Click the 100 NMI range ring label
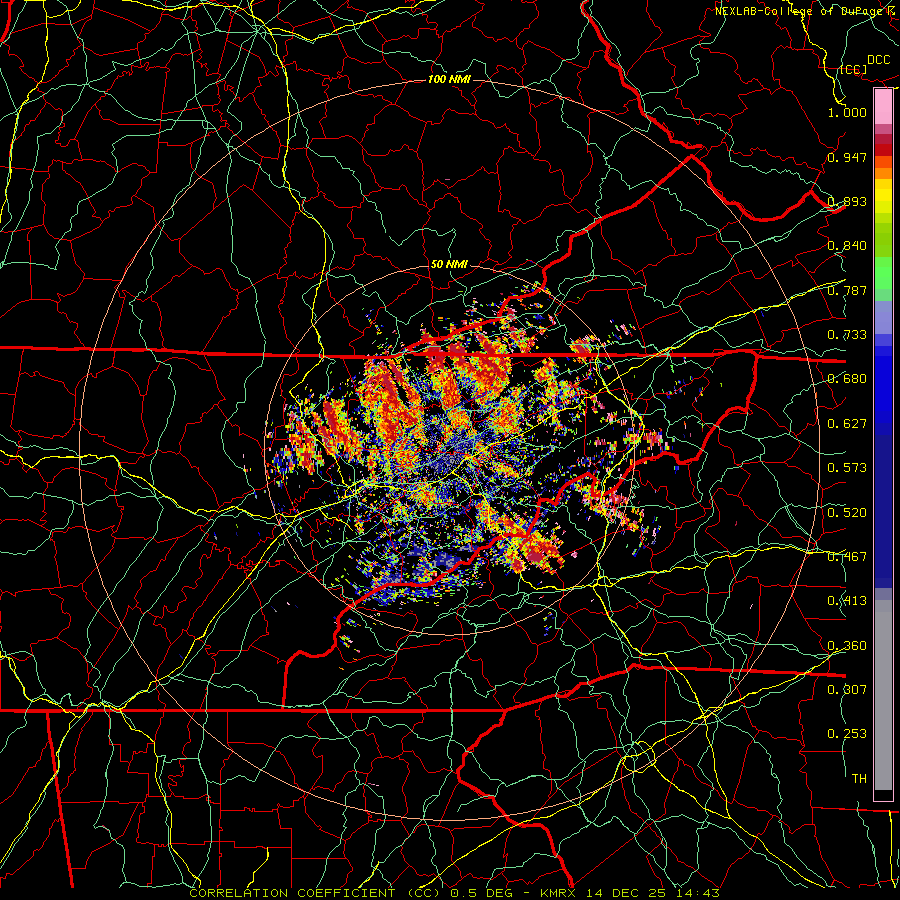Image resolution: width=900 pixels, height=900 pixels. click(x=449, y=79)
